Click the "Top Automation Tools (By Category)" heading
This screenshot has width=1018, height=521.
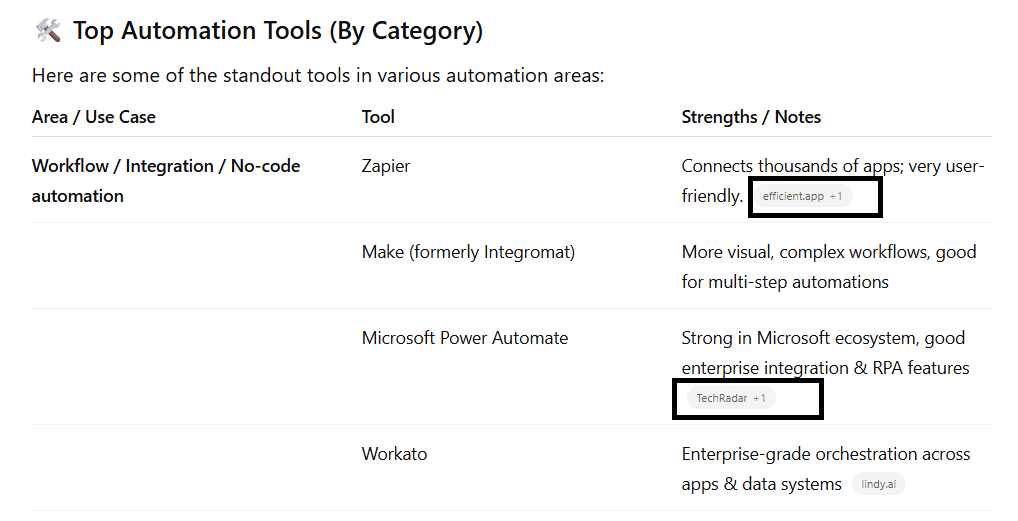click(x=278, y=31)
